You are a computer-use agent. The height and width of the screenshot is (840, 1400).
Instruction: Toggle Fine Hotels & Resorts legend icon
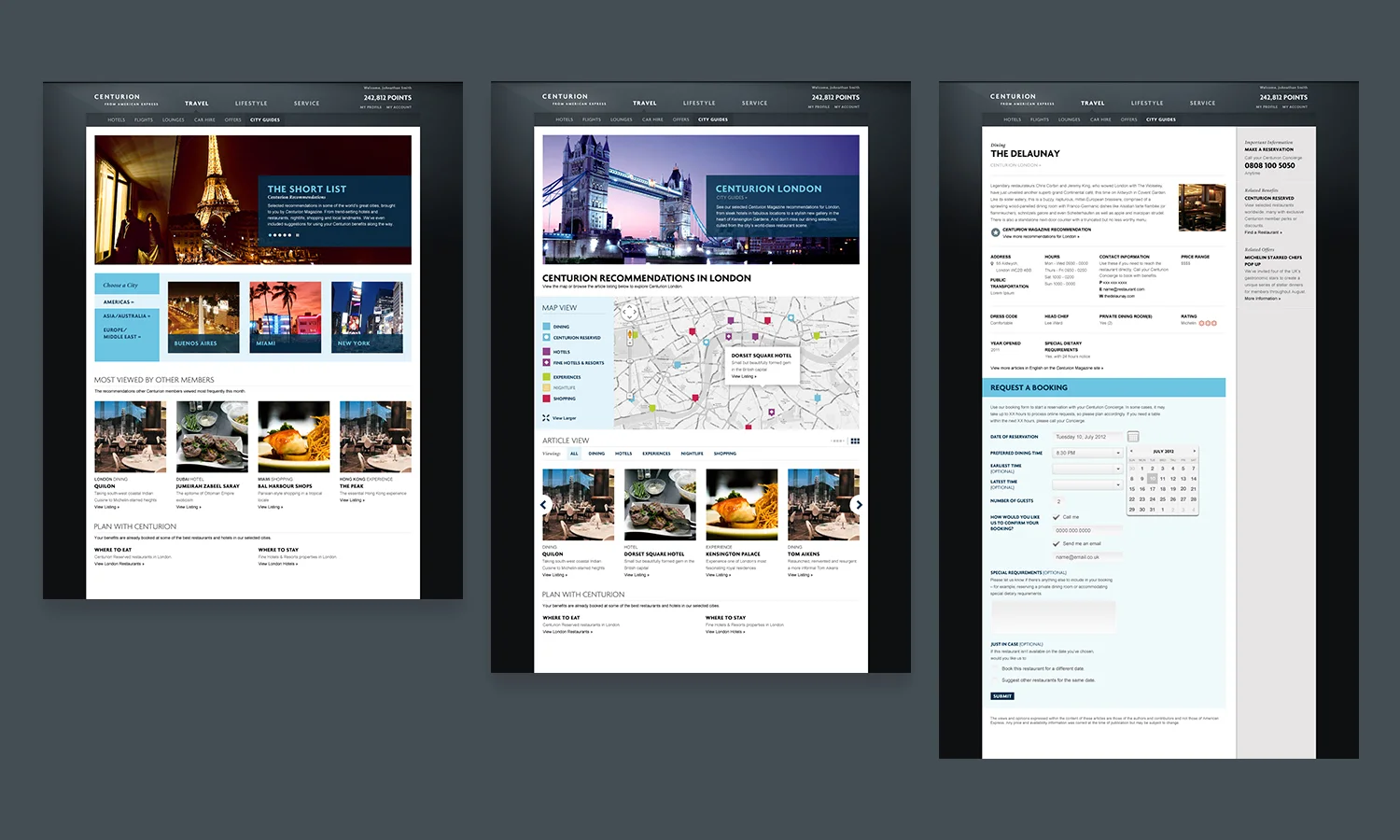click(546, 363)
